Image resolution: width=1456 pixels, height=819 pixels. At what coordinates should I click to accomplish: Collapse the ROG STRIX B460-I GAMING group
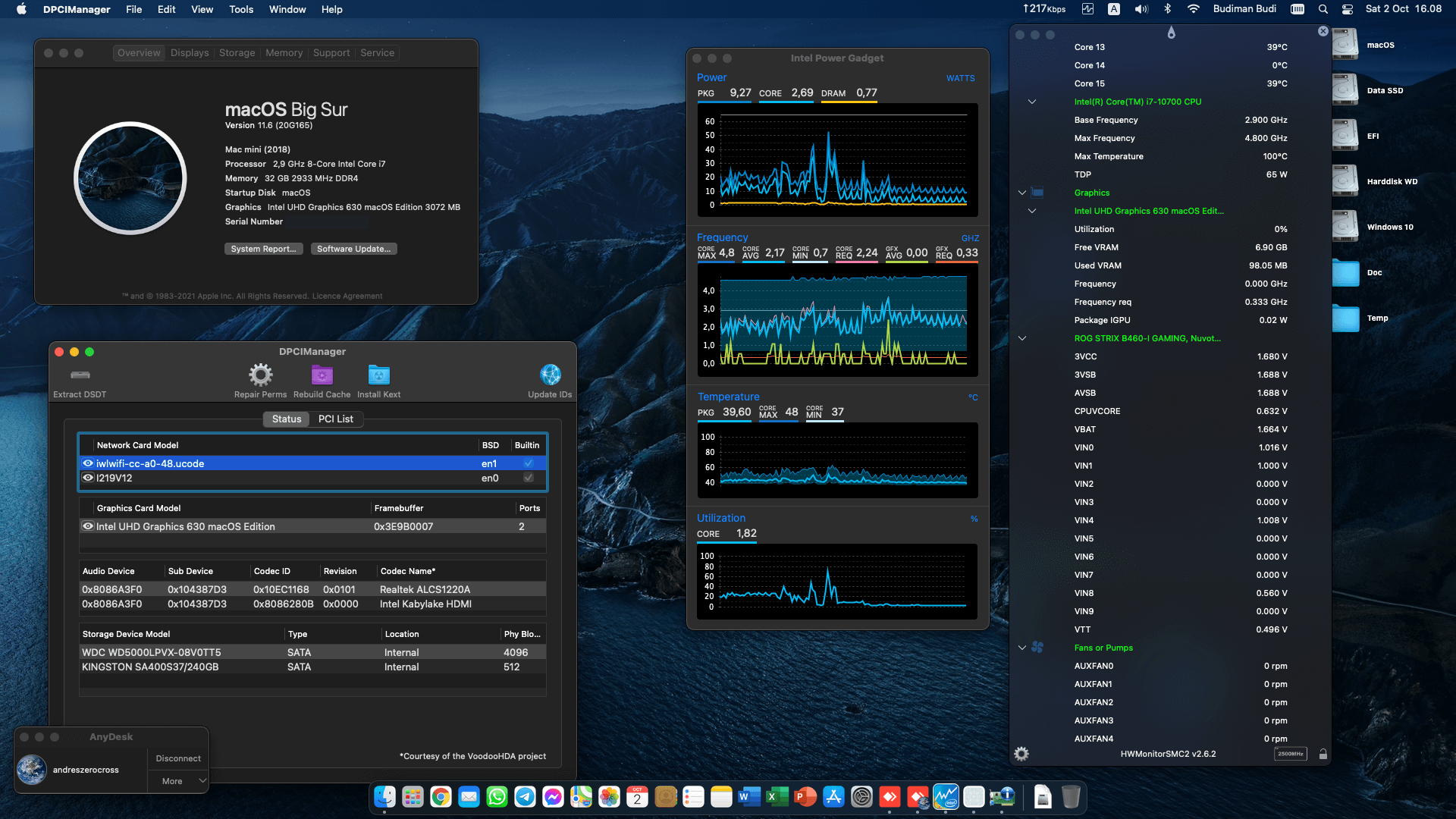(x=1021, y=338)
